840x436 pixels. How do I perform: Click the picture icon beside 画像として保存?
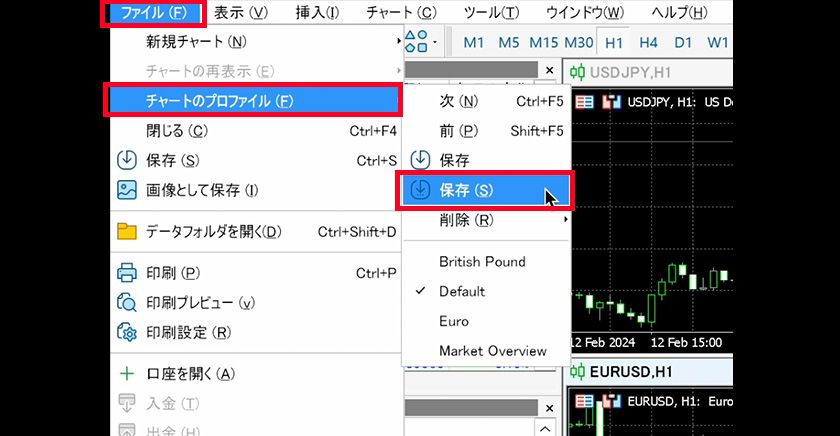pyautogui.click(x=127, y=190)
